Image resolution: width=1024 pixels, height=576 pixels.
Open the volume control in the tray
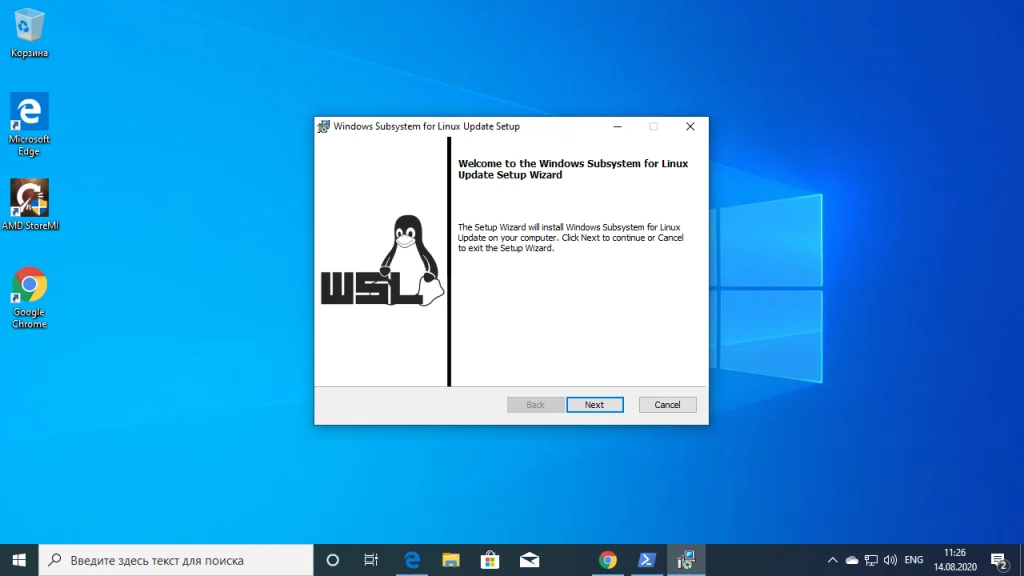889,560
